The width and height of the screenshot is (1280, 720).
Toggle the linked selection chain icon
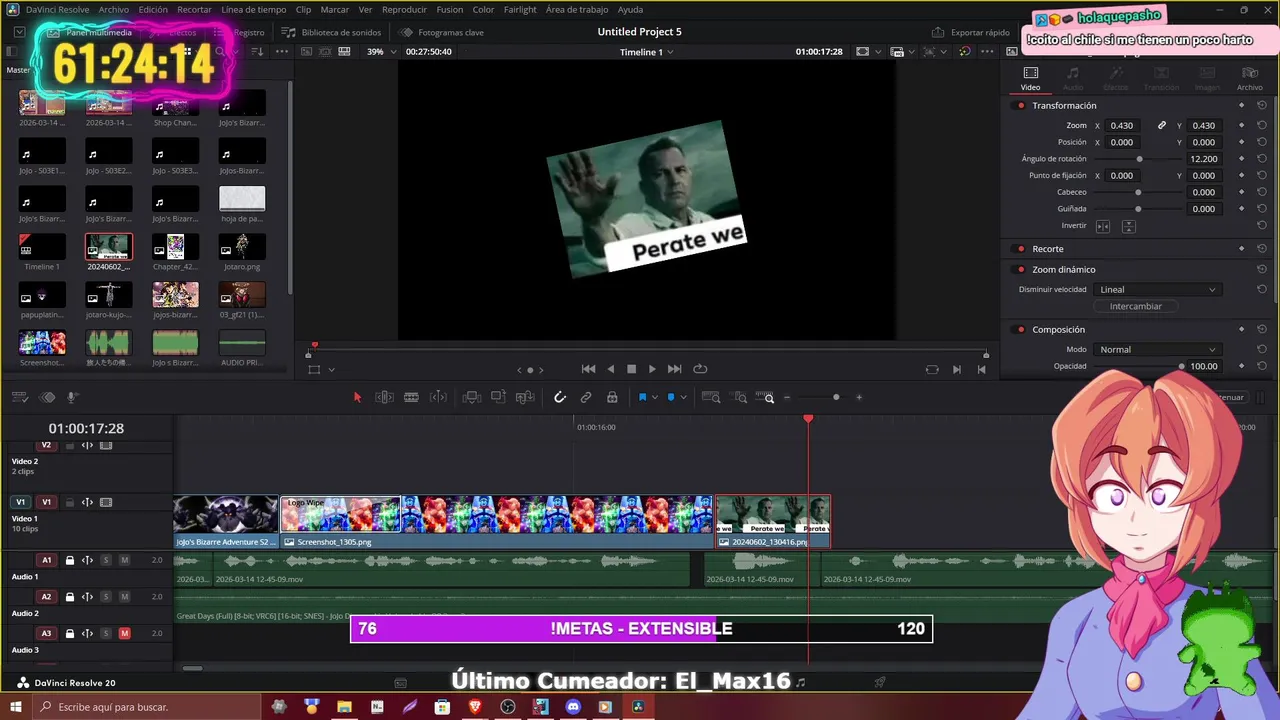tap(586, 397)
